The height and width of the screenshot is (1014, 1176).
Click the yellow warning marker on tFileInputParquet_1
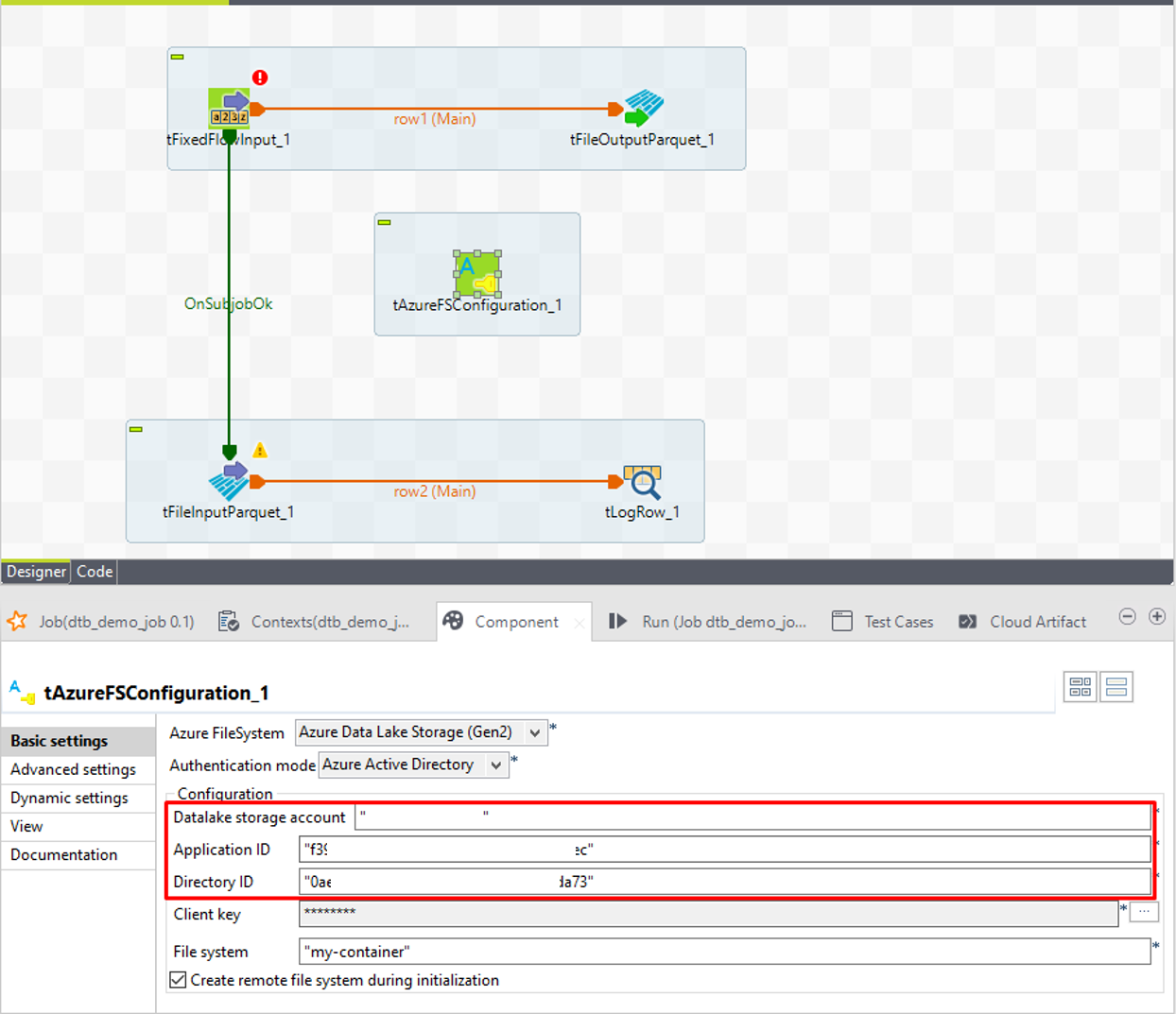click(x=260, y=451)
